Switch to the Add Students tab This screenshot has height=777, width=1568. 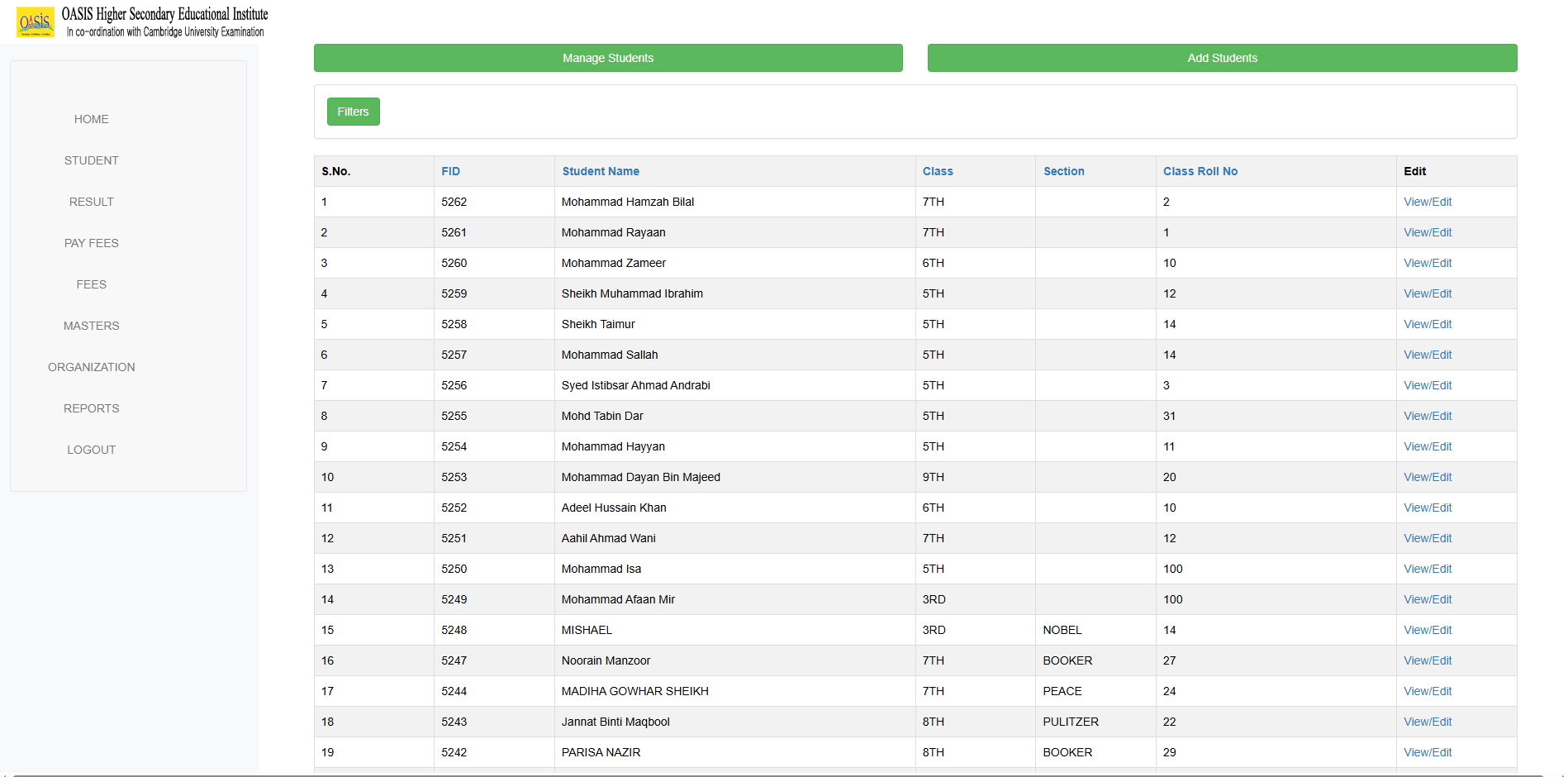click(1222, 58)
